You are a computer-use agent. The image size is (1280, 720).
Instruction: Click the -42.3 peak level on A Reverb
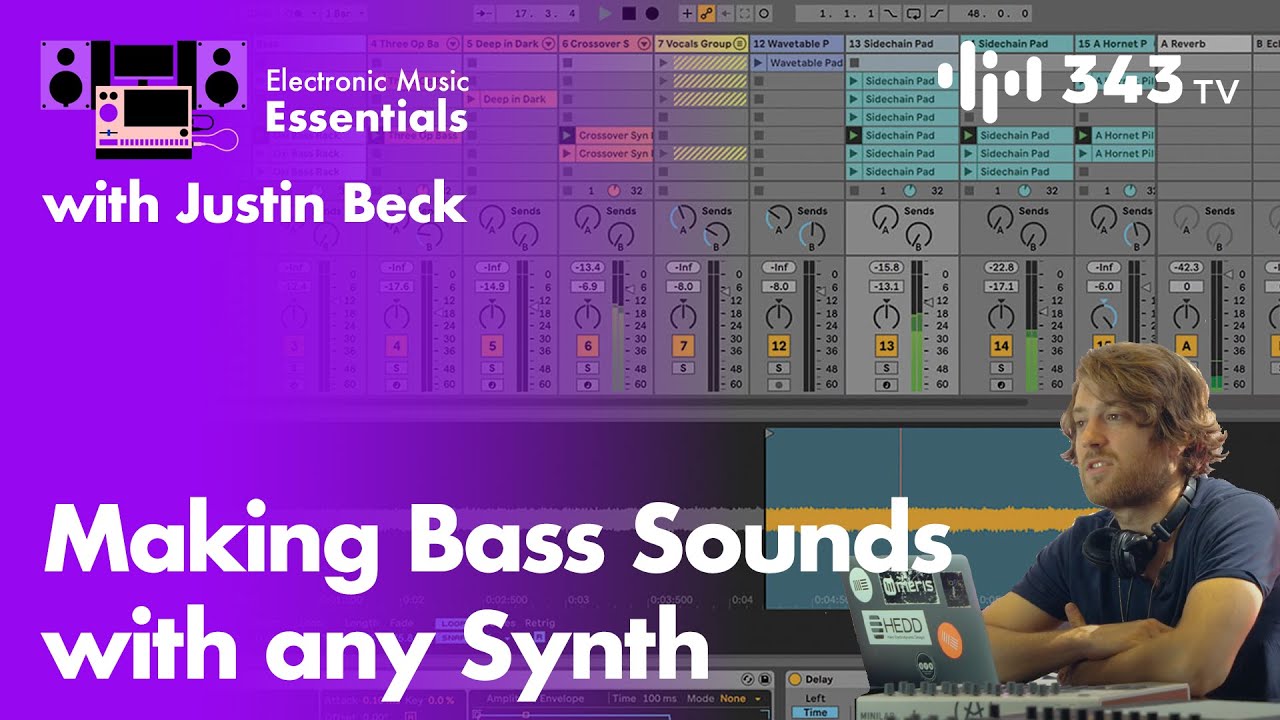(1186, 268)
